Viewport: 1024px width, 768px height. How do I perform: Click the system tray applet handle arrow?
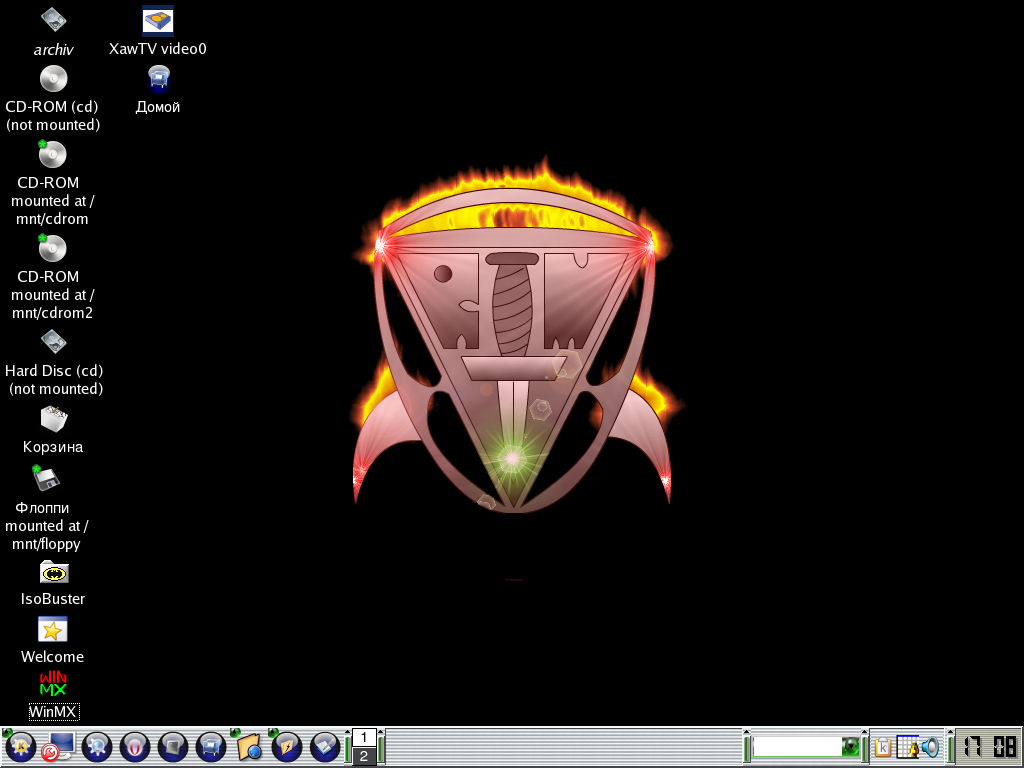point(865,732)
